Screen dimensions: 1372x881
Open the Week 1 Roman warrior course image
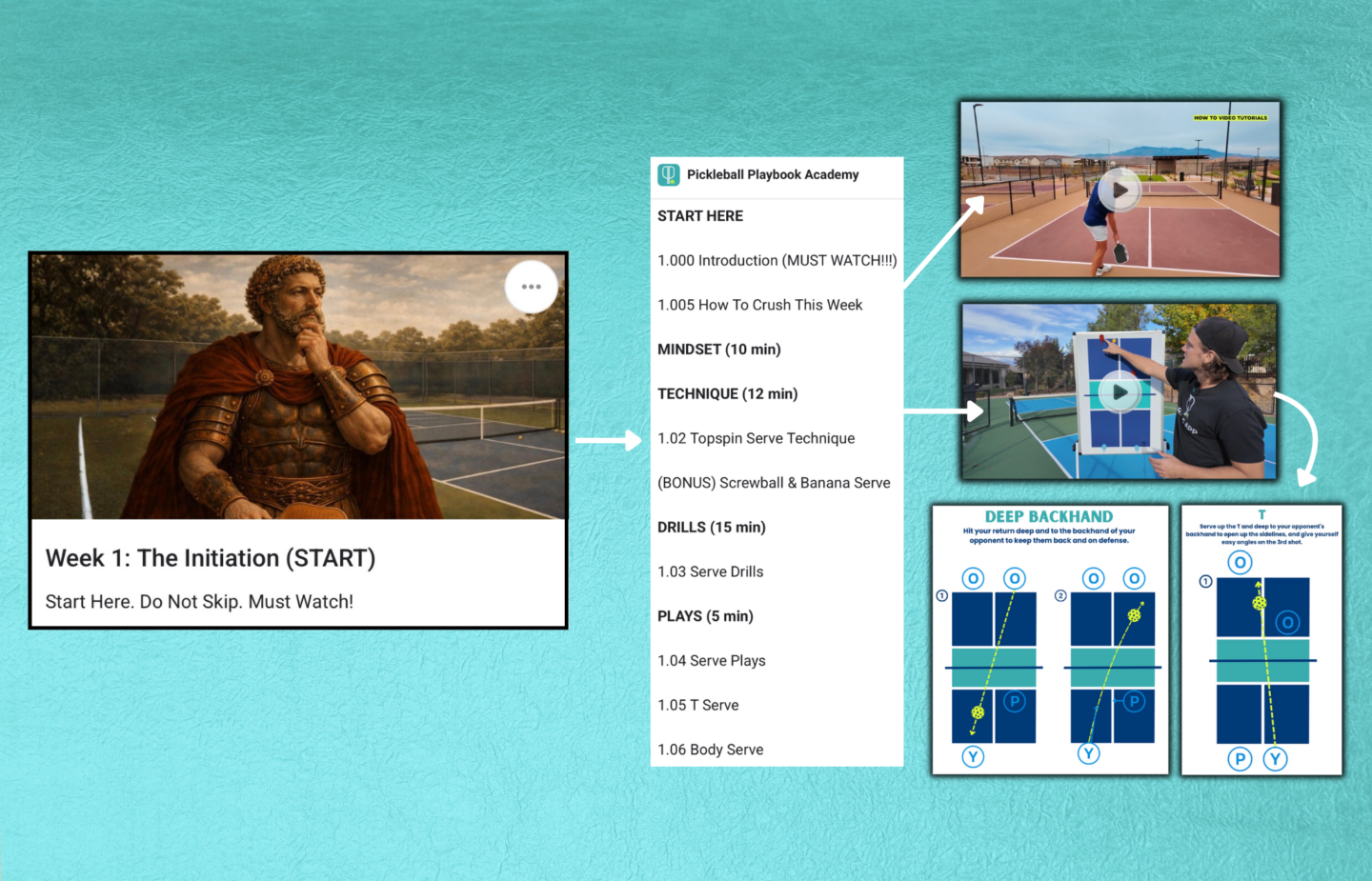(298, 387)
